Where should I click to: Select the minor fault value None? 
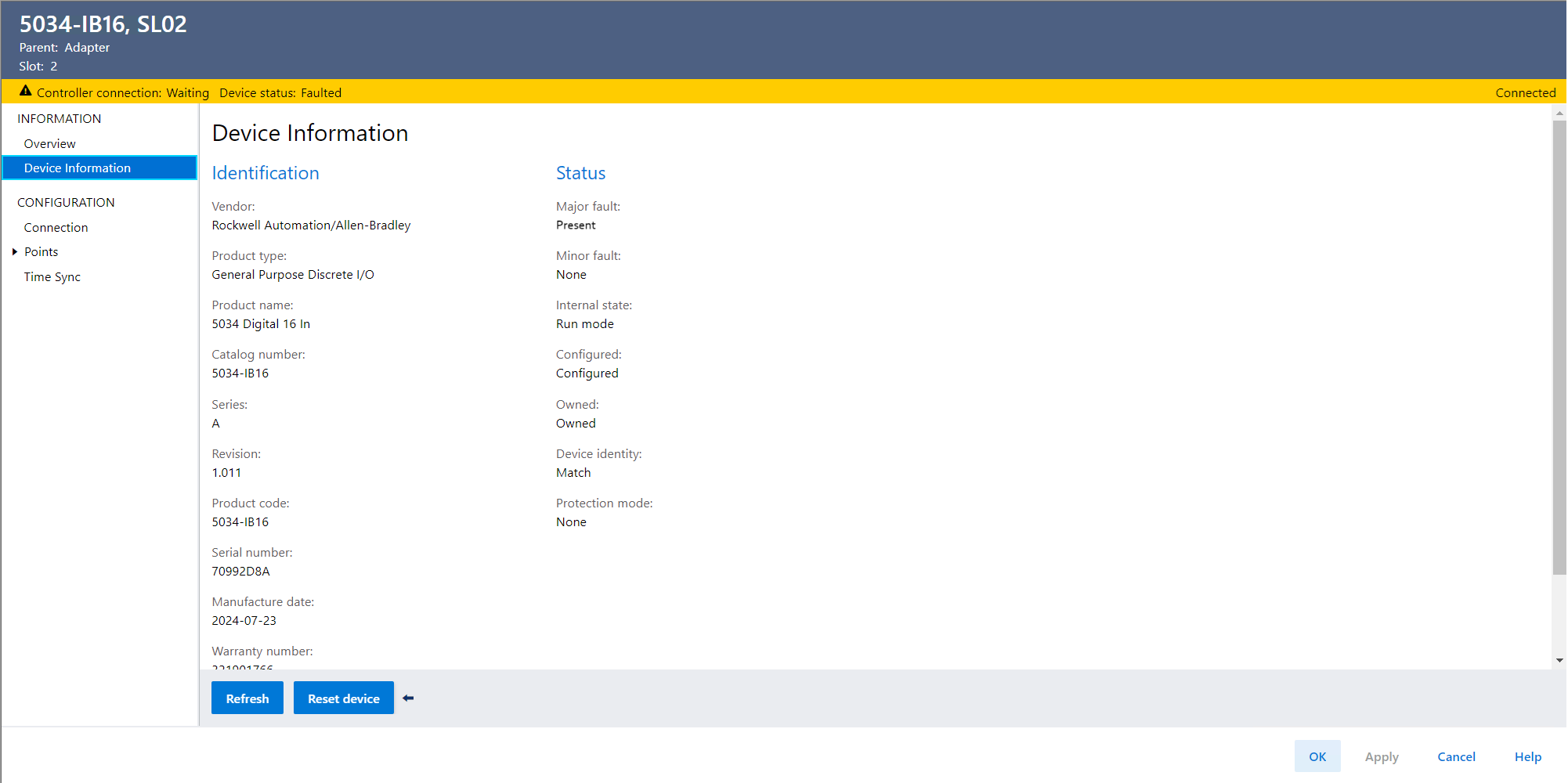(x=571, y=275)
